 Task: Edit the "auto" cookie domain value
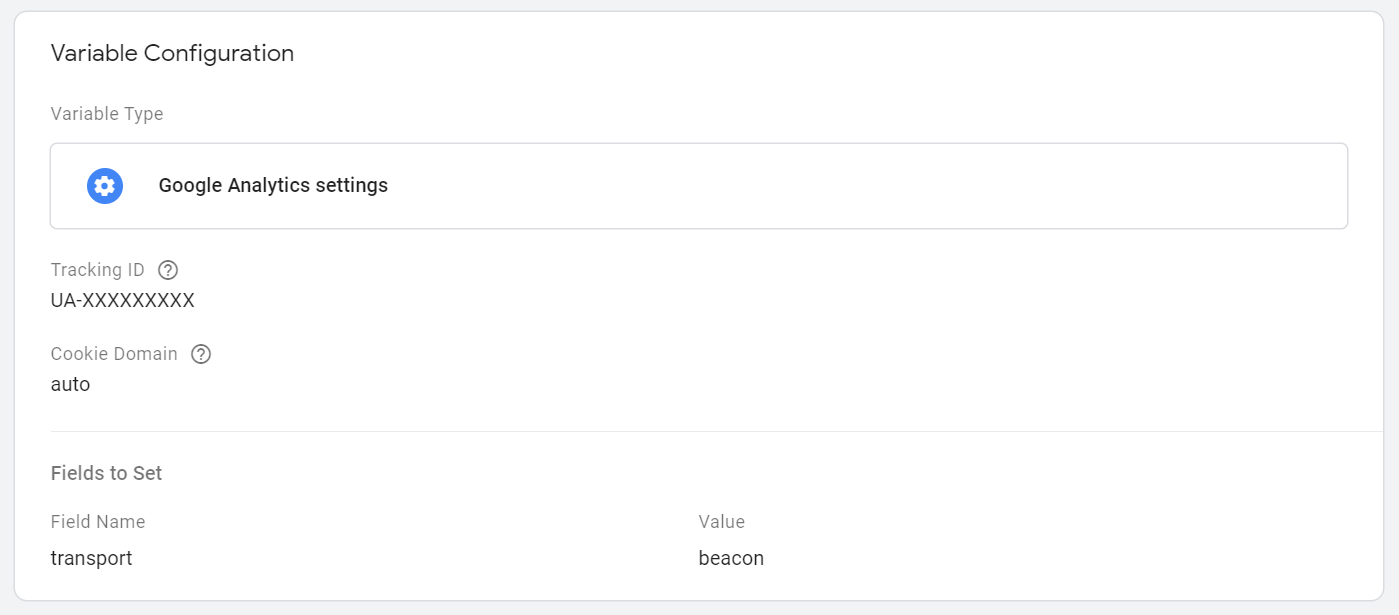click(70, 384)
